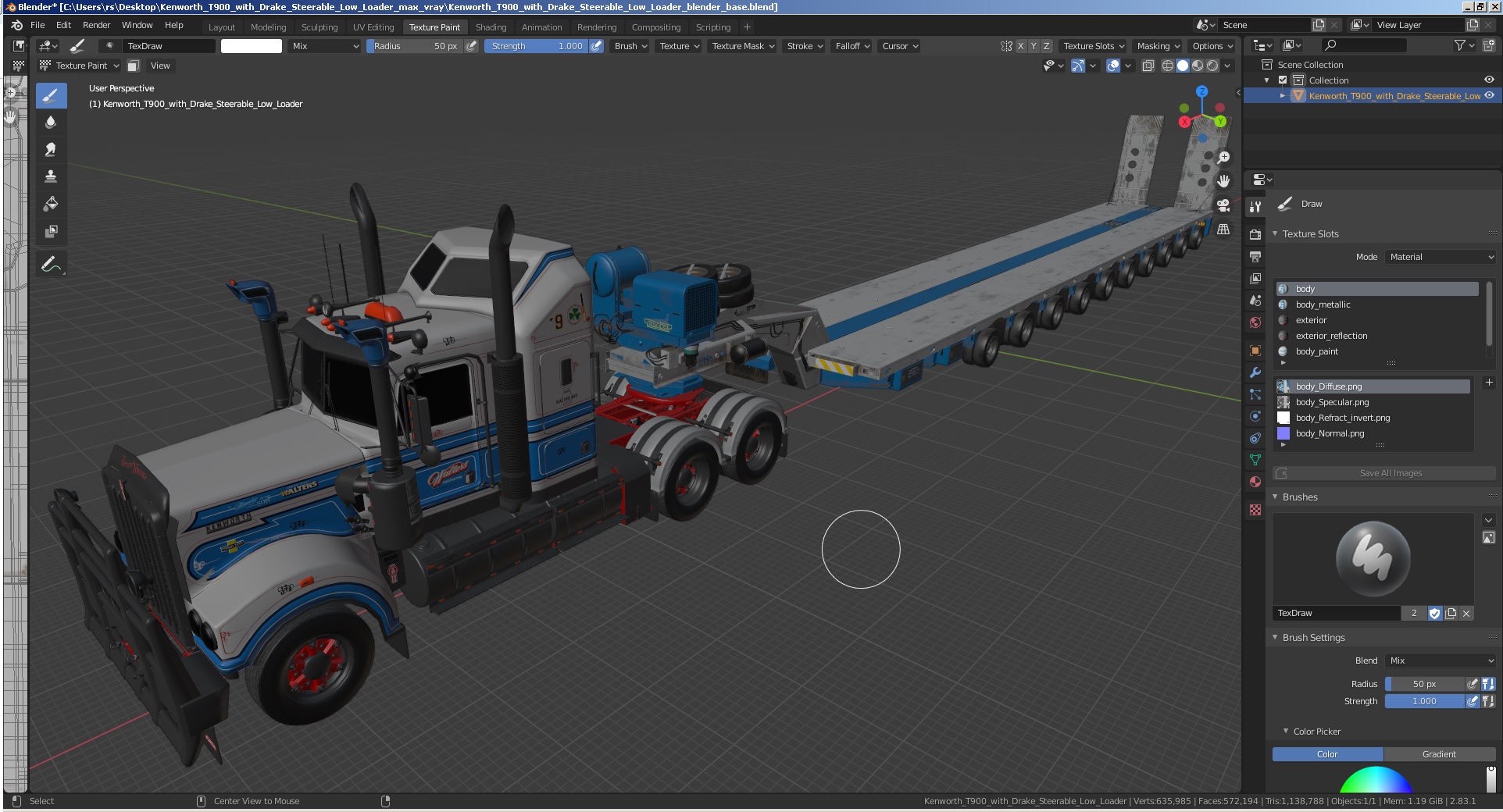Click brush color swatch in header

252,46
